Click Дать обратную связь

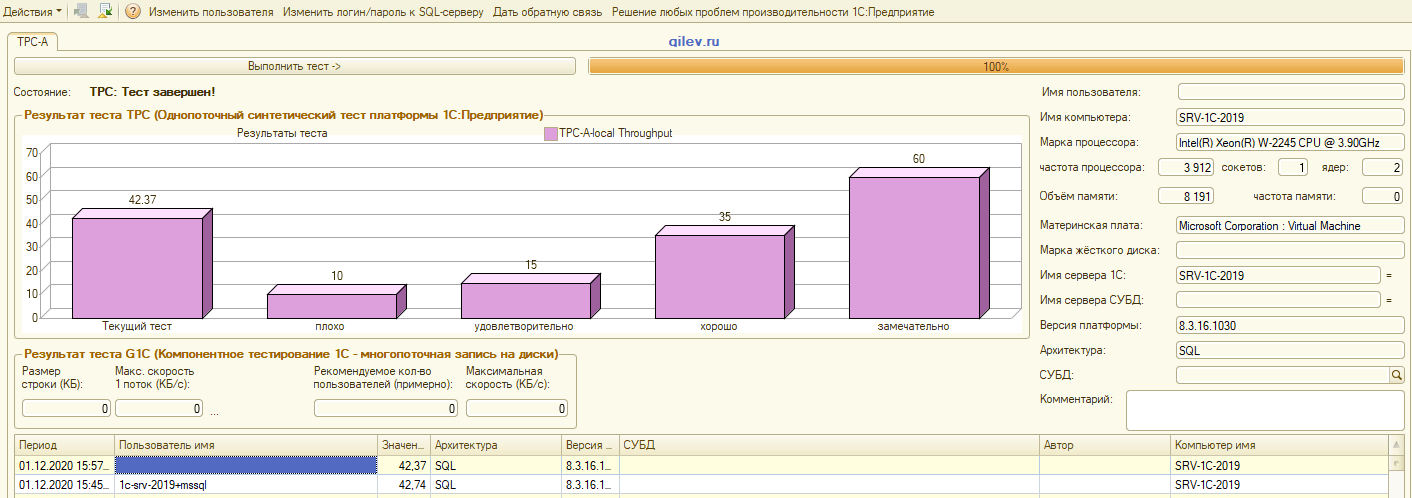pos(547,12)
